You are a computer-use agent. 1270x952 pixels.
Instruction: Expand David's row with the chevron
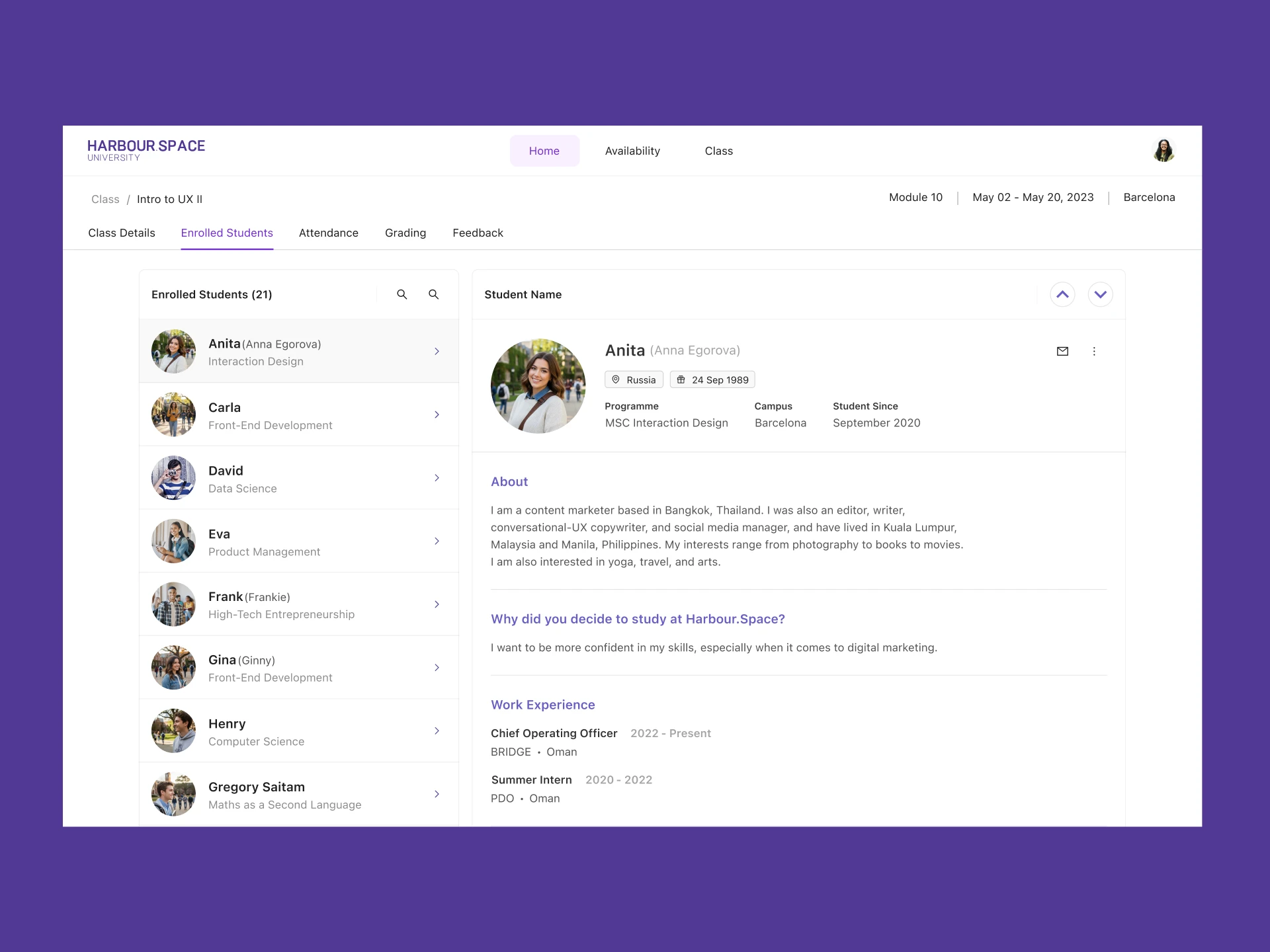click(437, 477)
